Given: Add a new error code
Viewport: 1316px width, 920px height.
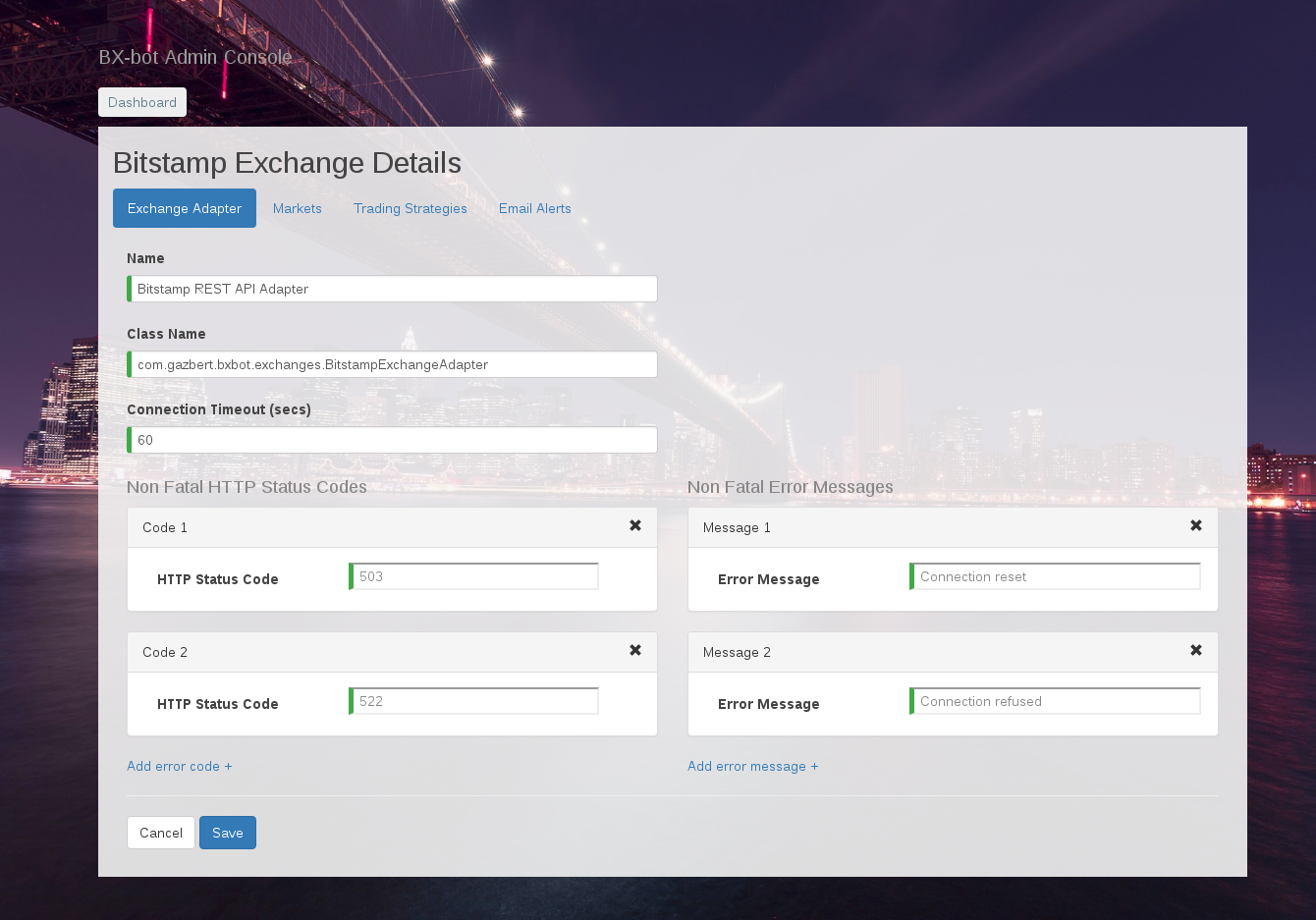Looking at the screenshot, I should pyautogui.click(x=180, y=766).
